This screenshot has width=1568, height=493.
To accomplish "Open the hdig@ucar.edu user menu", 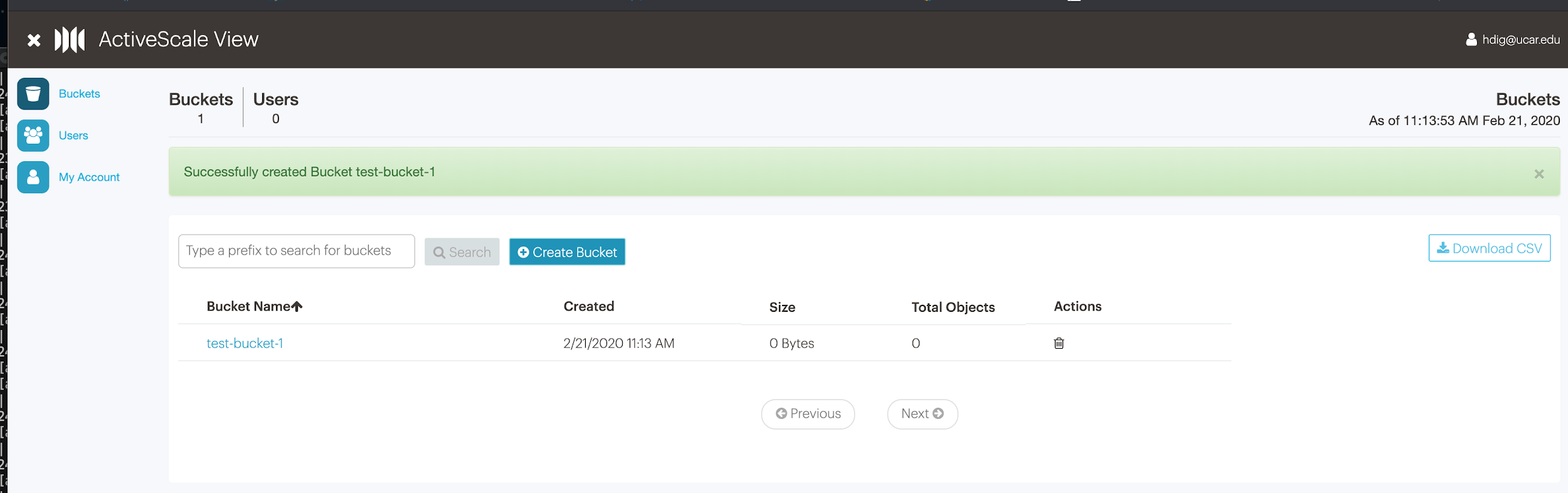I will click(x=1513, y=40).
